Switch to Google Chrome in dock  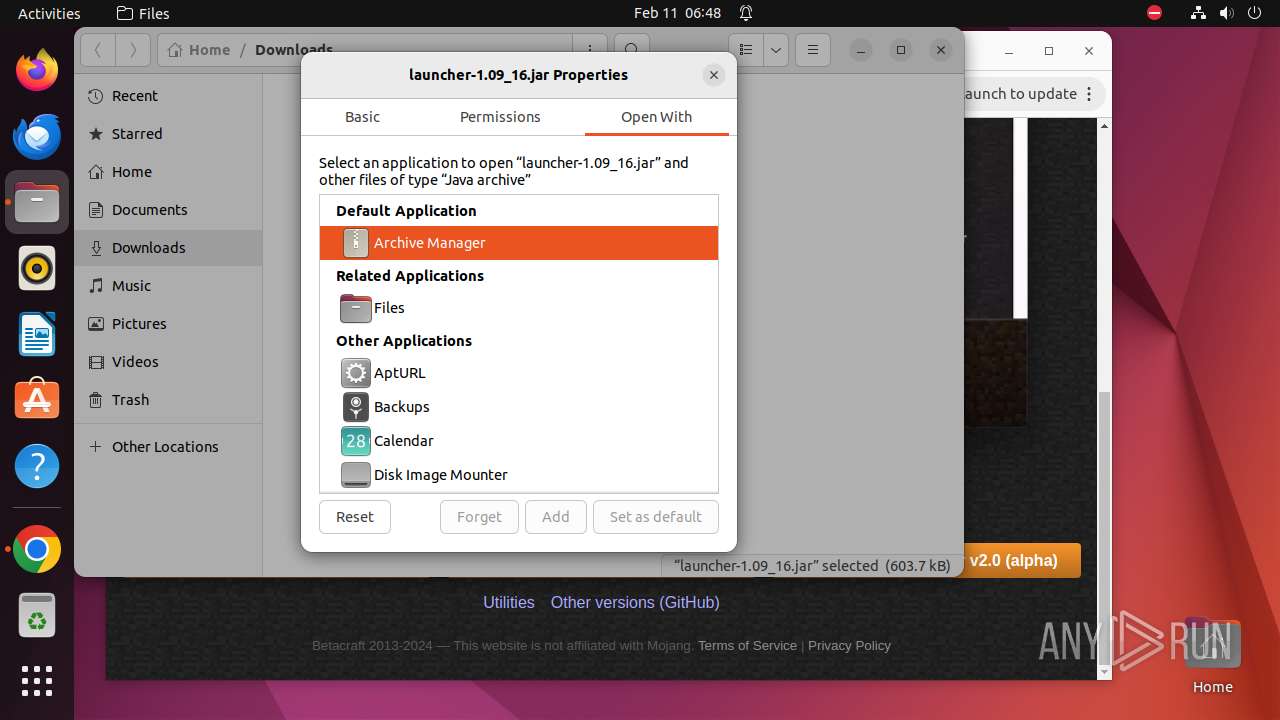click(37, 549)
